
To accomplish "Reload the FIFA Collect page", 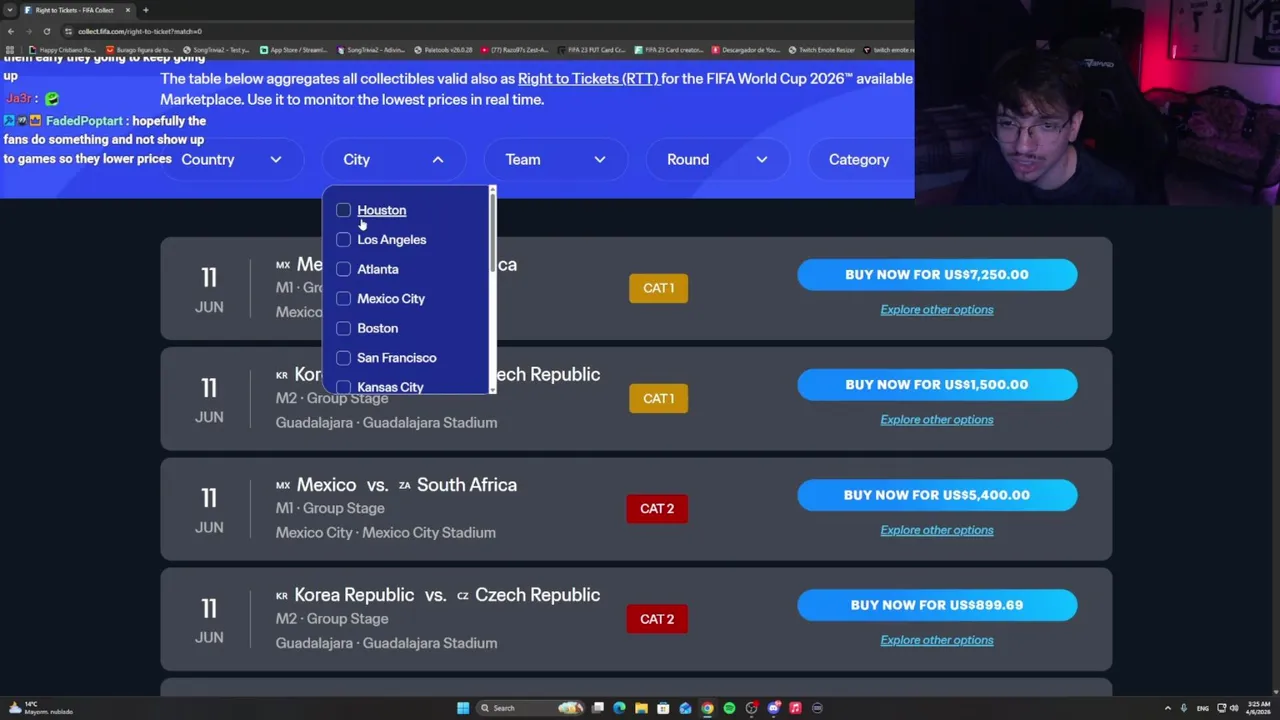I will (x=46, y=31).
